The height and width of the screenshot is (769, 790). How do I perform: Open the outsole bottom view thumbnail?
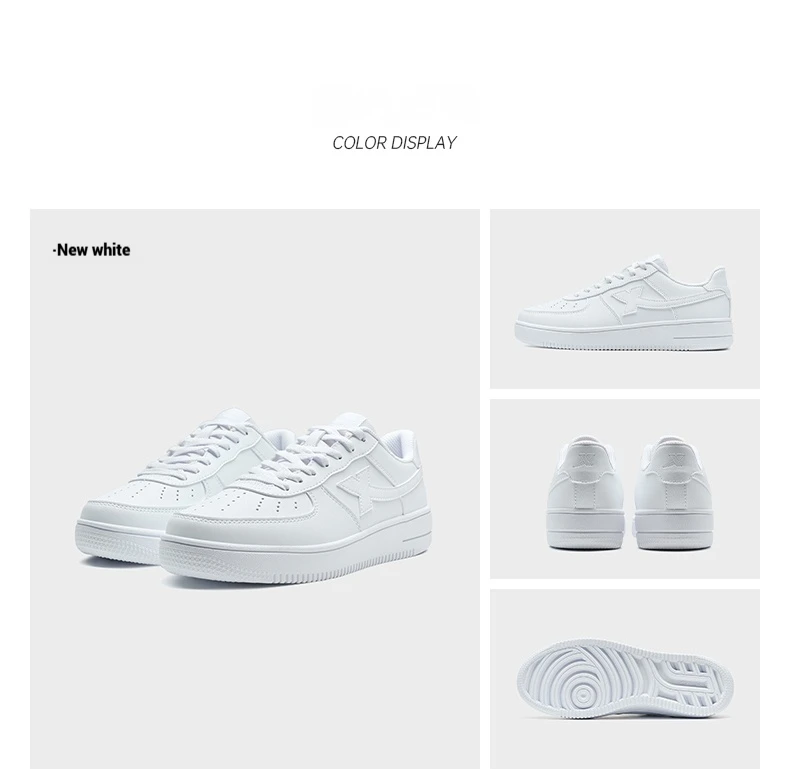click(625, 679)
